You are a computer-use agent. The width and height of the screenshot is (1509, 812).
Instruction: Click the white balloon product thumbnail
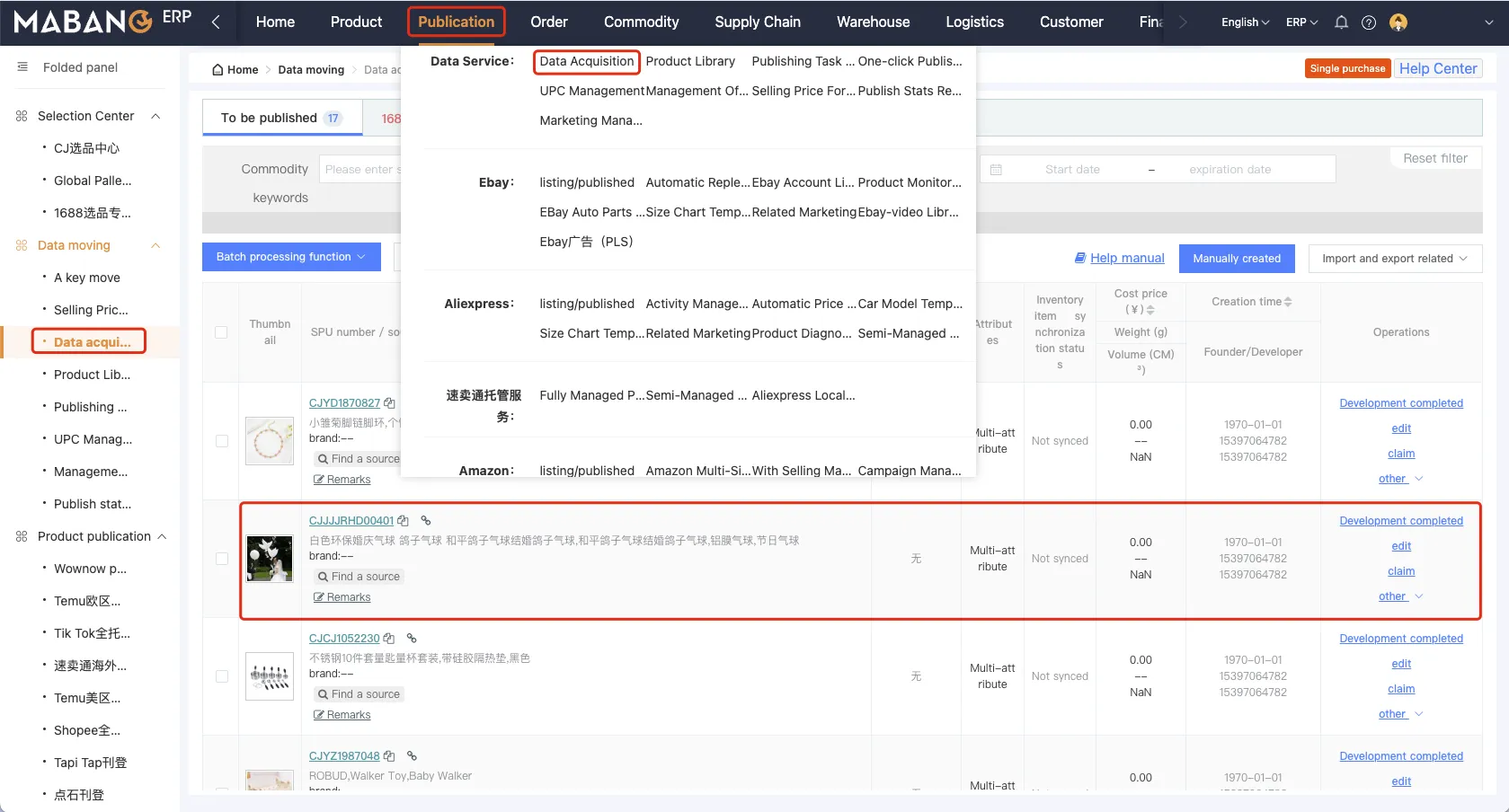pyautogui.click(x=270, y=559)
